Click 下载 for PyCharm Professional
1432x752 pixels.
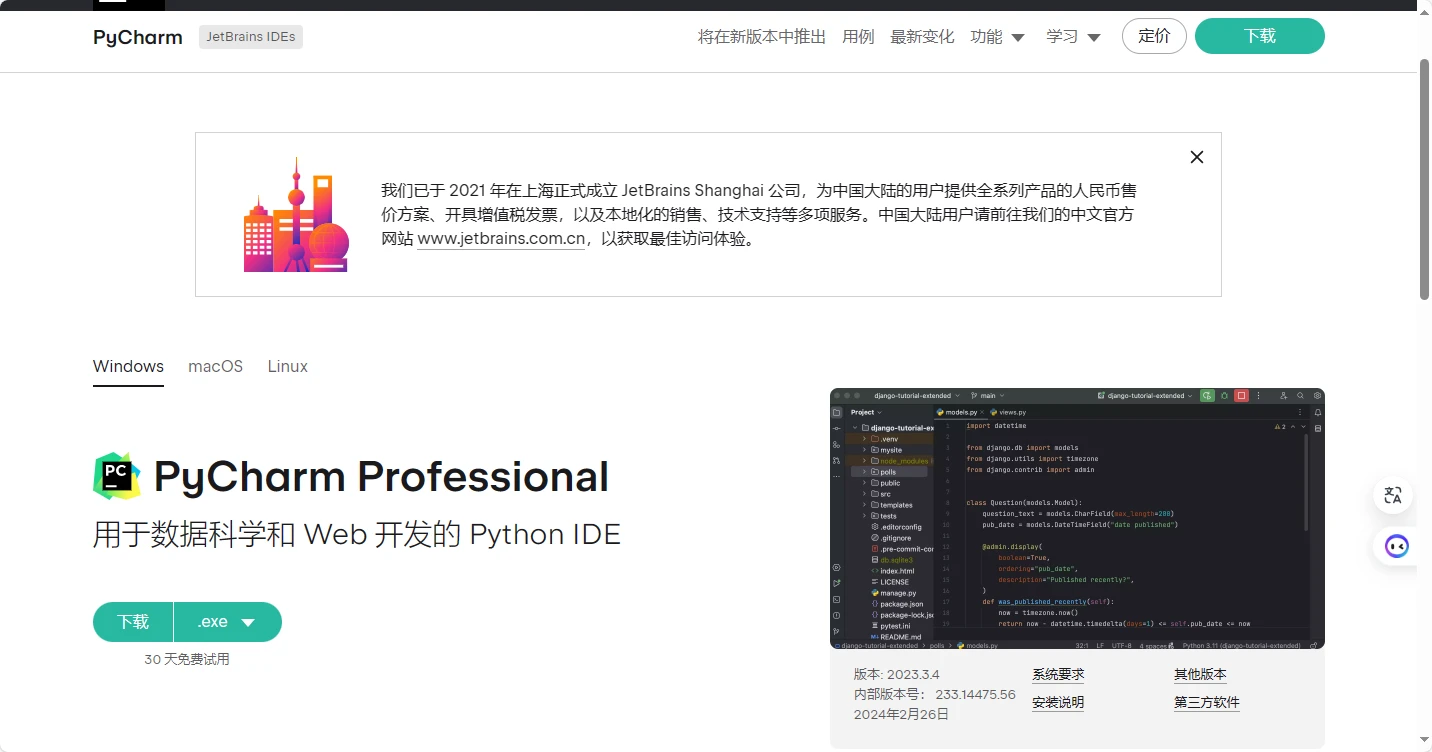pyautogui.click(x=133, y=622)
